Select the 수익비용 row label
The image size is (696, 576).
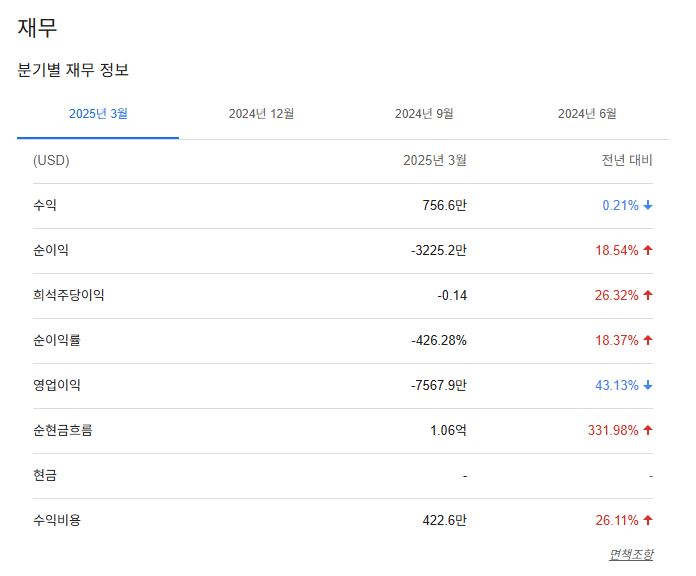coord(57,520)
